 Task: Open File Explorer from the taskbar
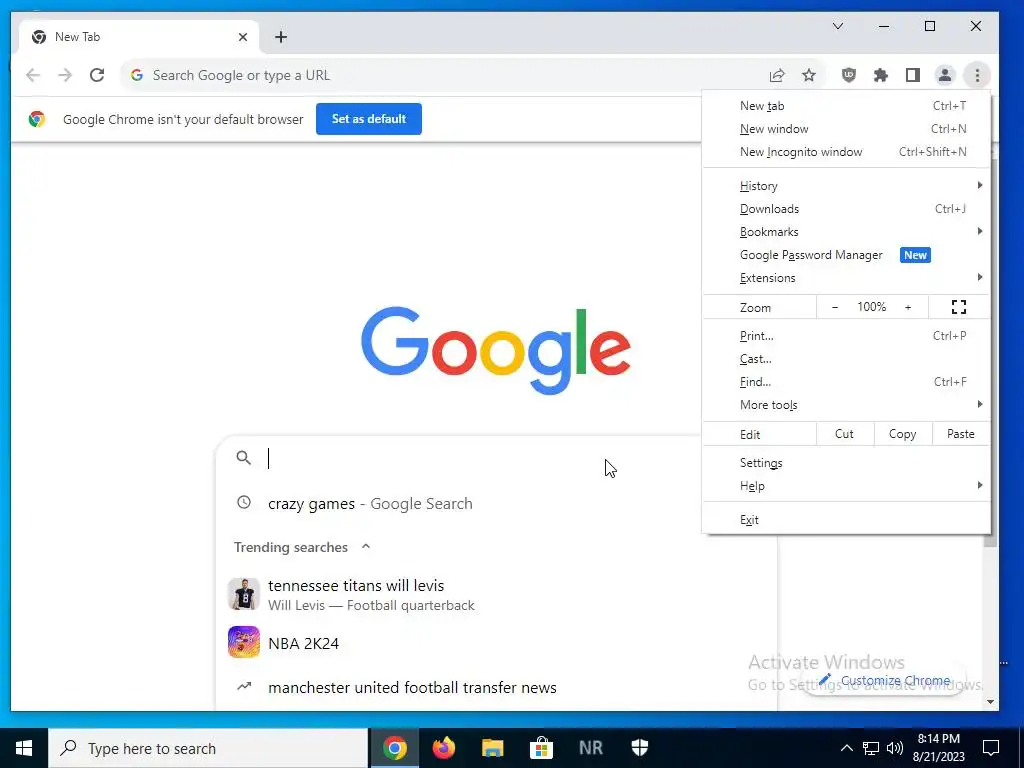coord(493,748)
